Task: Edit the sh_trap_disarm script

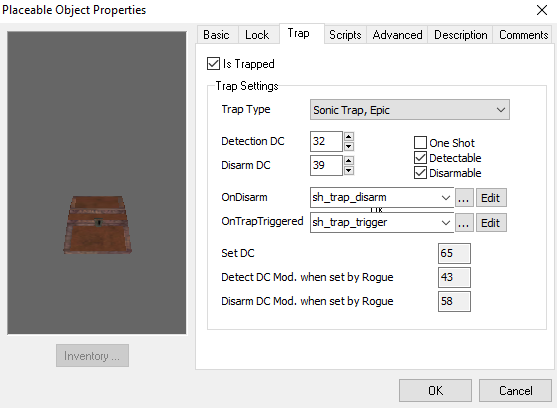Action: pyautogui.click(x=491, y=198)
